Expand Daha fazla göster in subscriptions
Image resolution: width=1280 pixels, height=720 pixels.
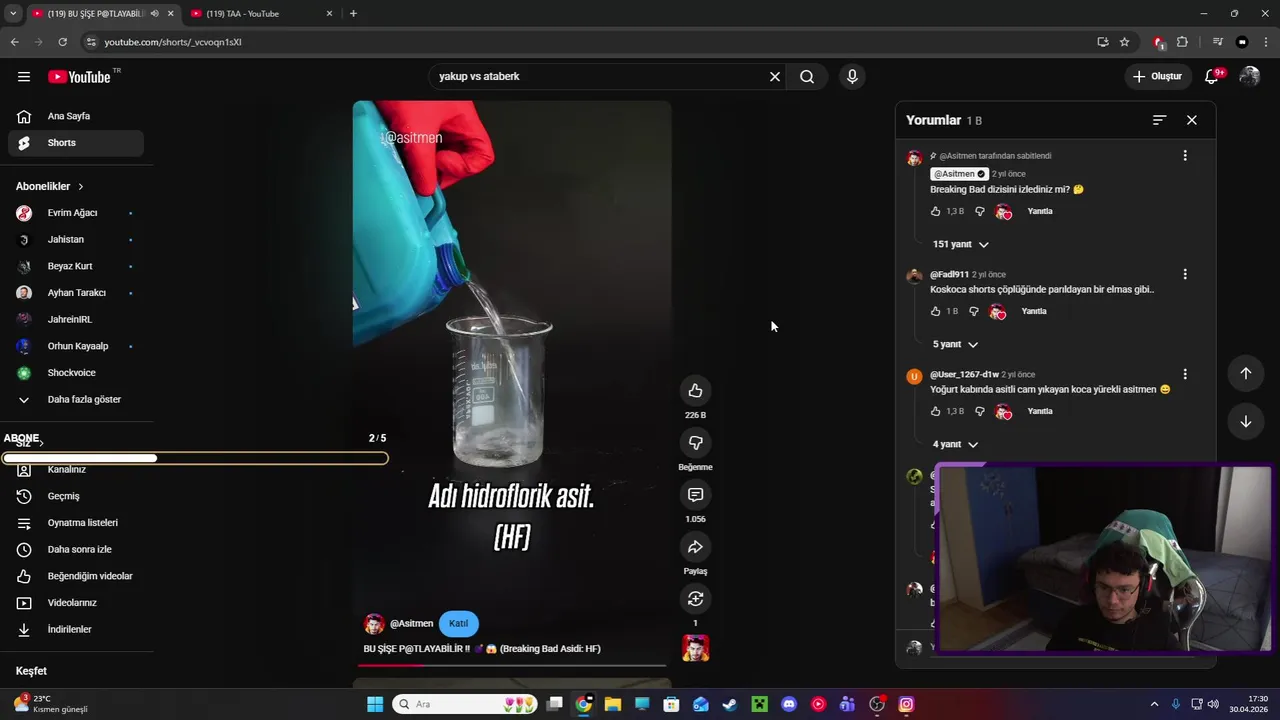(x=76, y=399)
